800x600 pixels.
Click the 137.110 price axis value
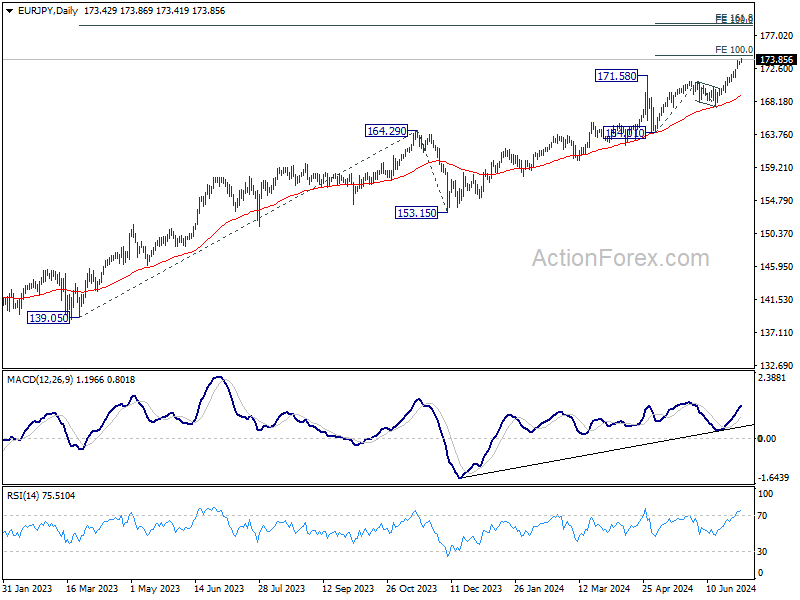coord(777,333)
